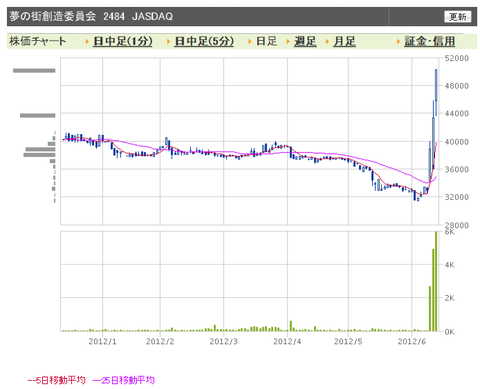Click the 48000 price axis label
This screenshot has width=480, height=389.
coord(457,86)
